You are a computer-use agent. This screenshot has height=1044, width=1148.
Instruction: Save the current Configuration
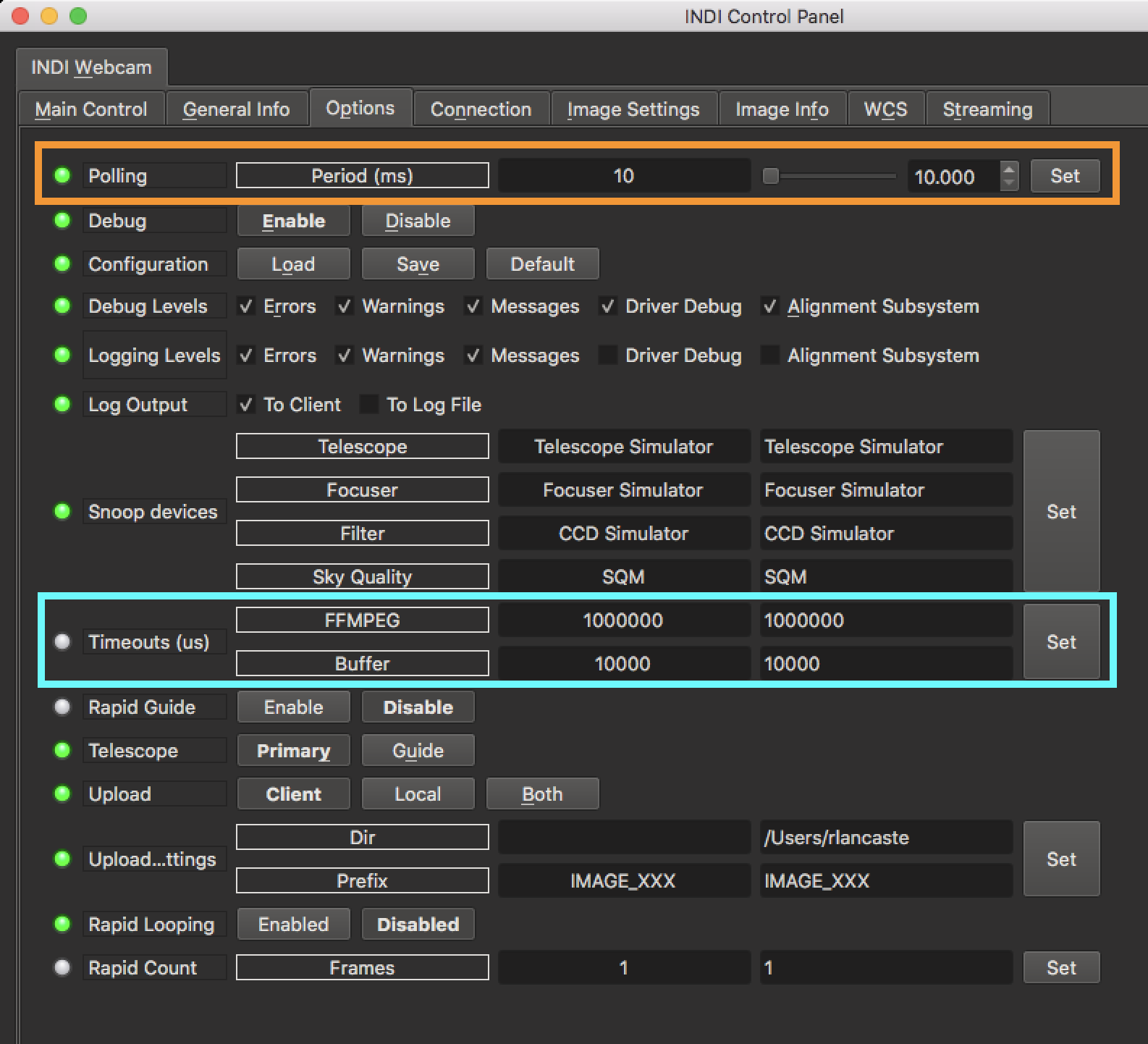(418, 264)
